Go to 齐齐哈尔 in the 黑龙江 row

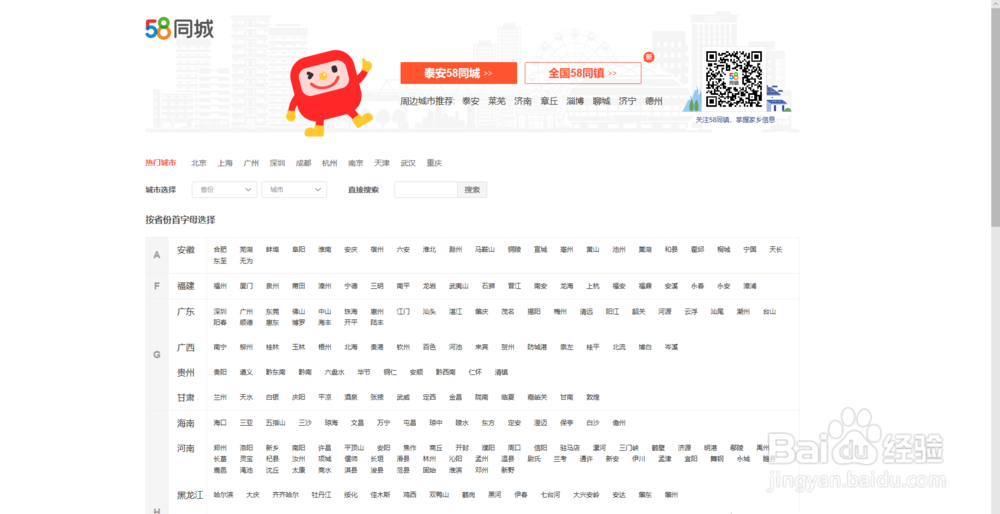pos(285,495)
